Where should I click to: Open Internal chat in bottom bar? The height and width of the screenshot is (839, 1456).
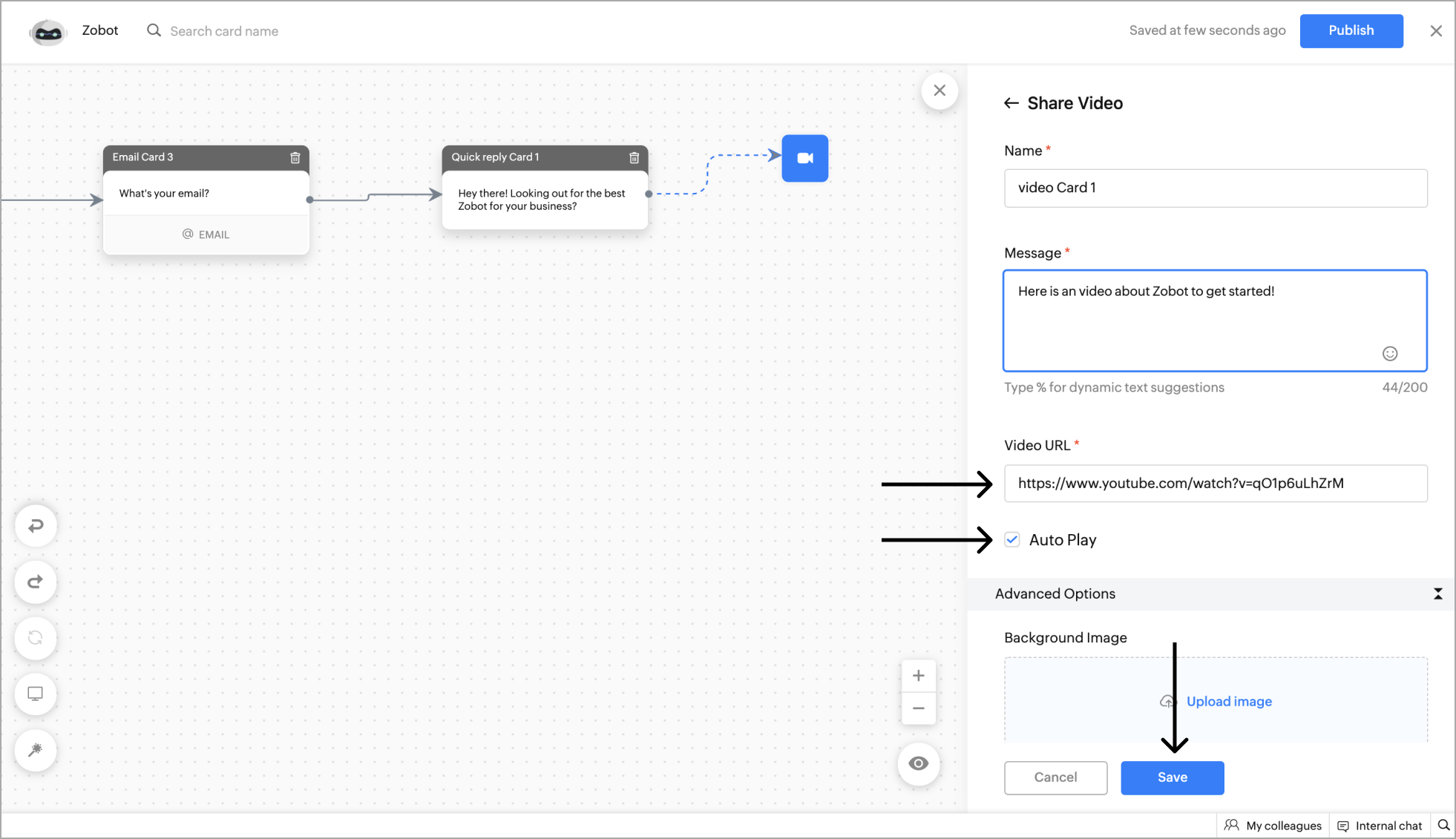pyautogui.click(x=1380, y=826)
